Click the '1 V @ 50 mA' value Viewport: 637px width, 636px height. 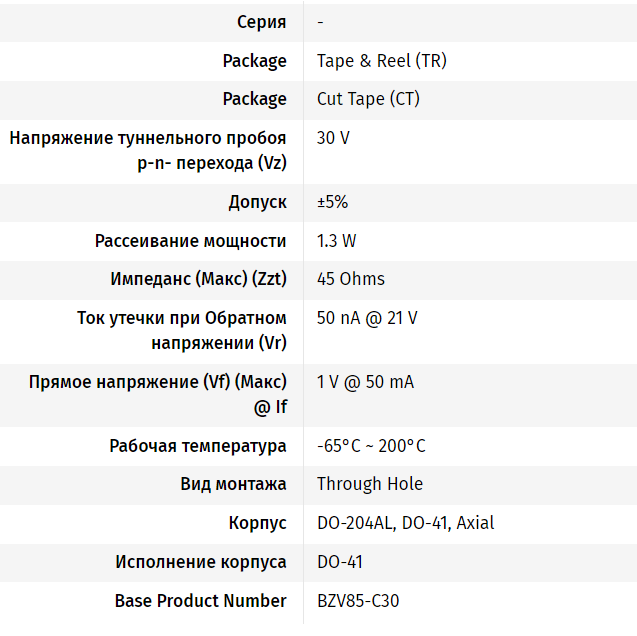pyautogui.click(x=365, y=382)
